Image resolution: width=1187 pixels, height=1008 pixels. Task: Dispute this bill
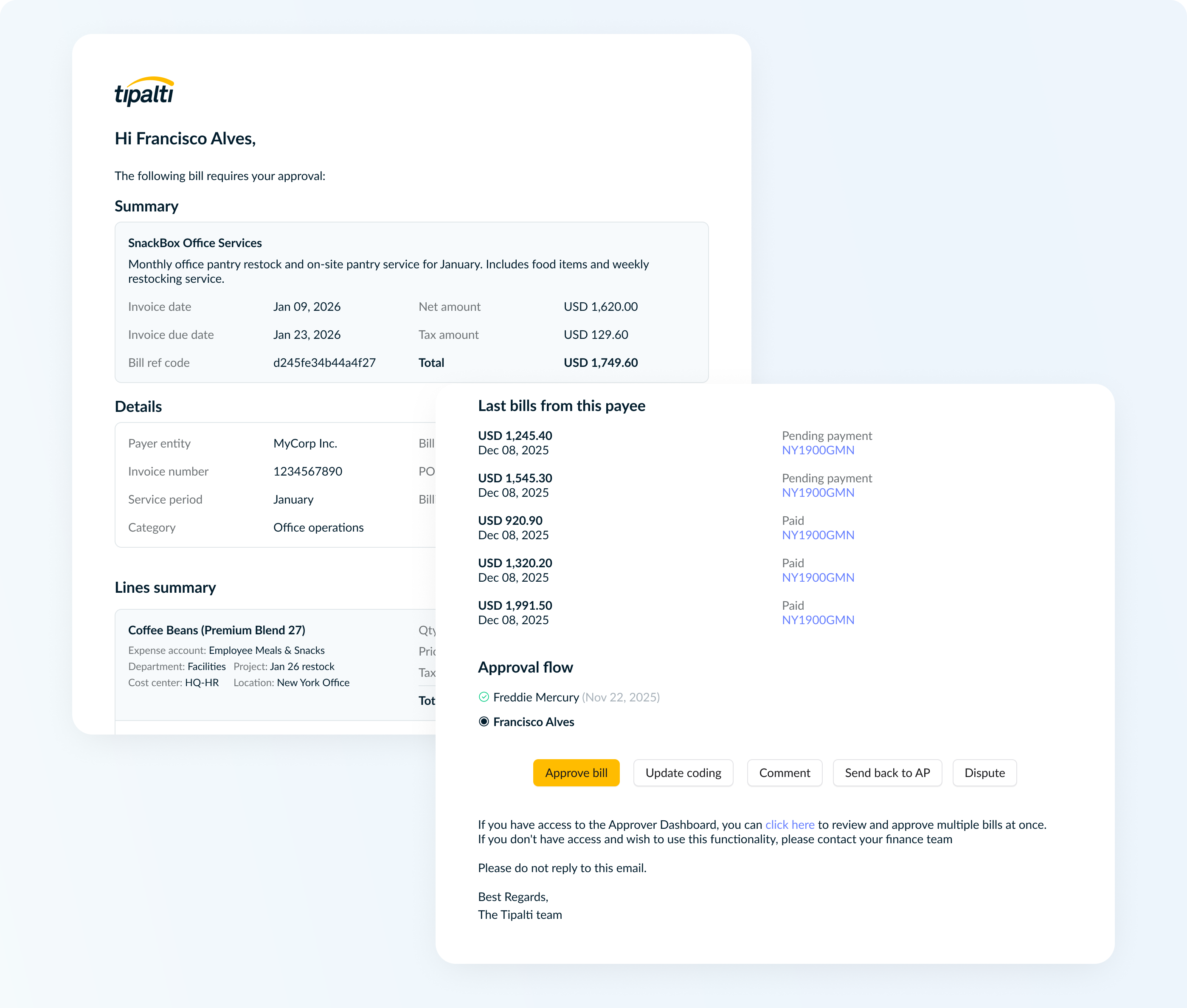tap(984, 773)
